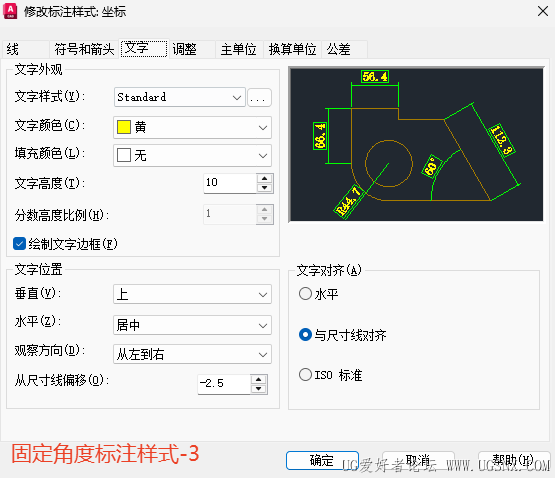Select the 水平 text alignment radio

coord(305,294)
